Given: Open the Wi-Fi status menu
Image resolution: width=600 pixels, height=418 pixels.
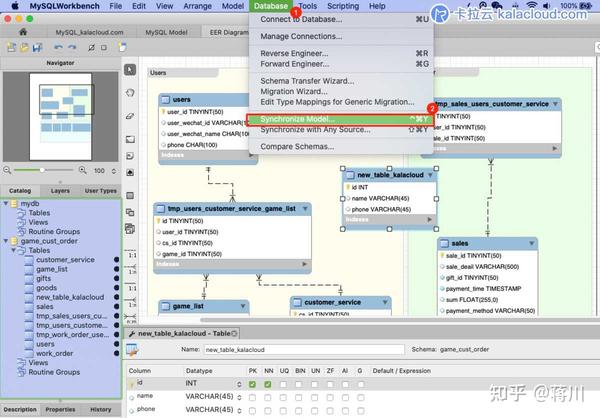Looking at the screenshot, I should [532, 5].
